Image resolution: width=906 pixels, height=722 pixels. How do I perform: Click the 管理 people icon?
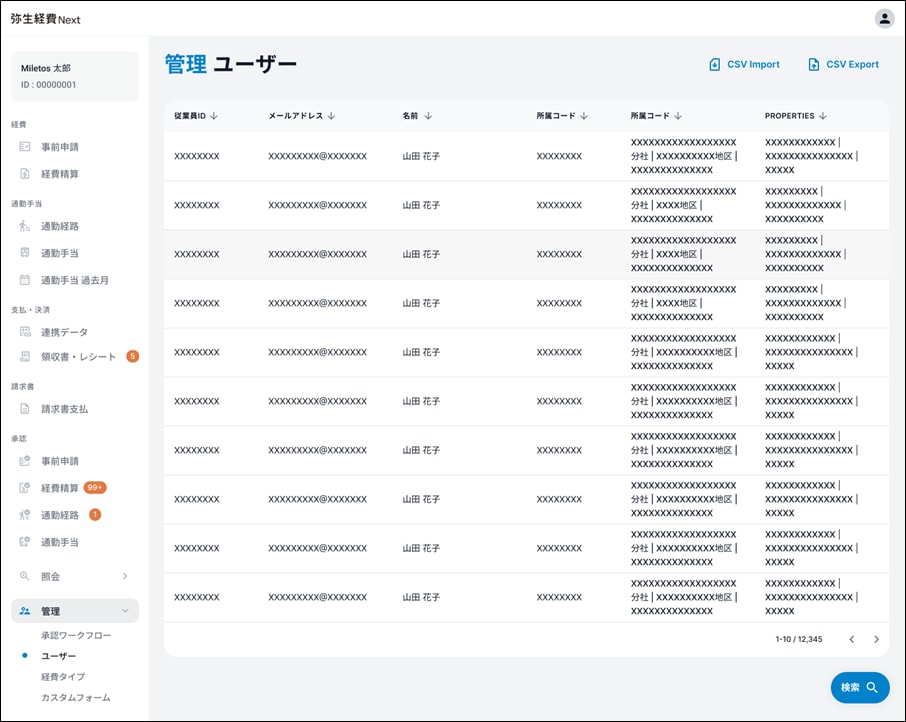tap(25, 611)
